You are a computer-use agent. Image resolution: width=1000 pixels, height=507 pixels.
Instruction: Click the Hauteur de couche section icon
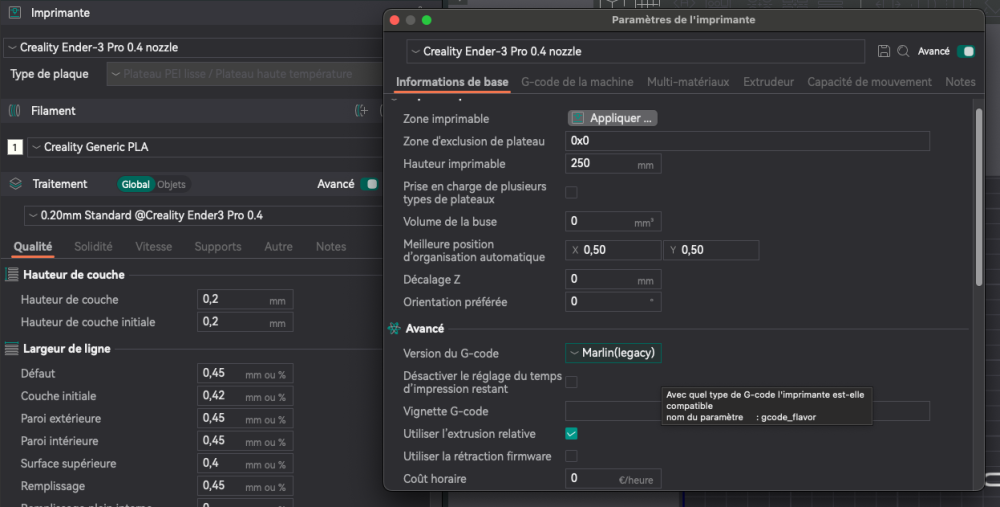coord(12,274)
